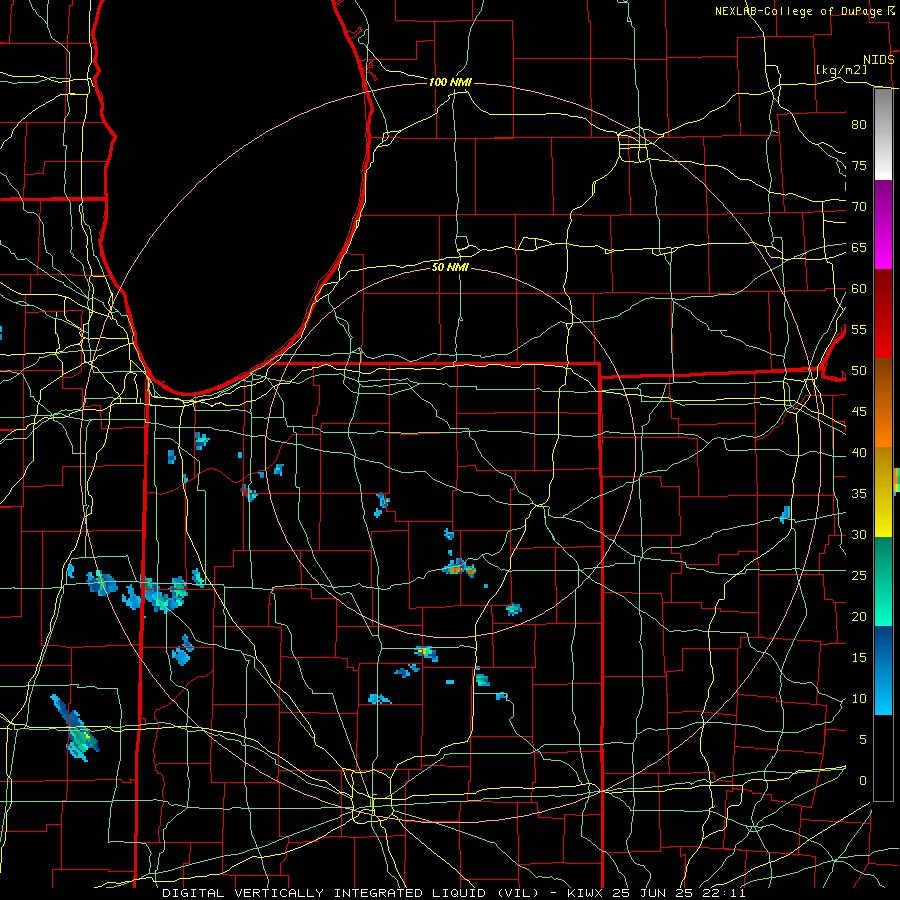Viewport: 900px width, 900px height.
Task: Pick the orange segment of the color bar
Action: click(x=883, y=425)
